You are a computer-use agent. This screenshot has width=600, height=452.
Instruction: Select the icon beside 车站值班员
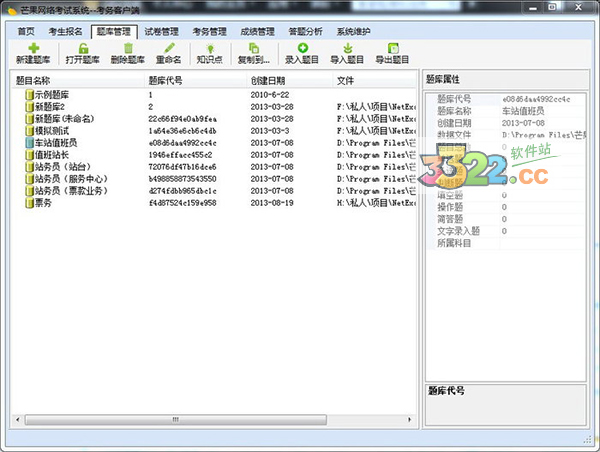click(x=29, y=143)
